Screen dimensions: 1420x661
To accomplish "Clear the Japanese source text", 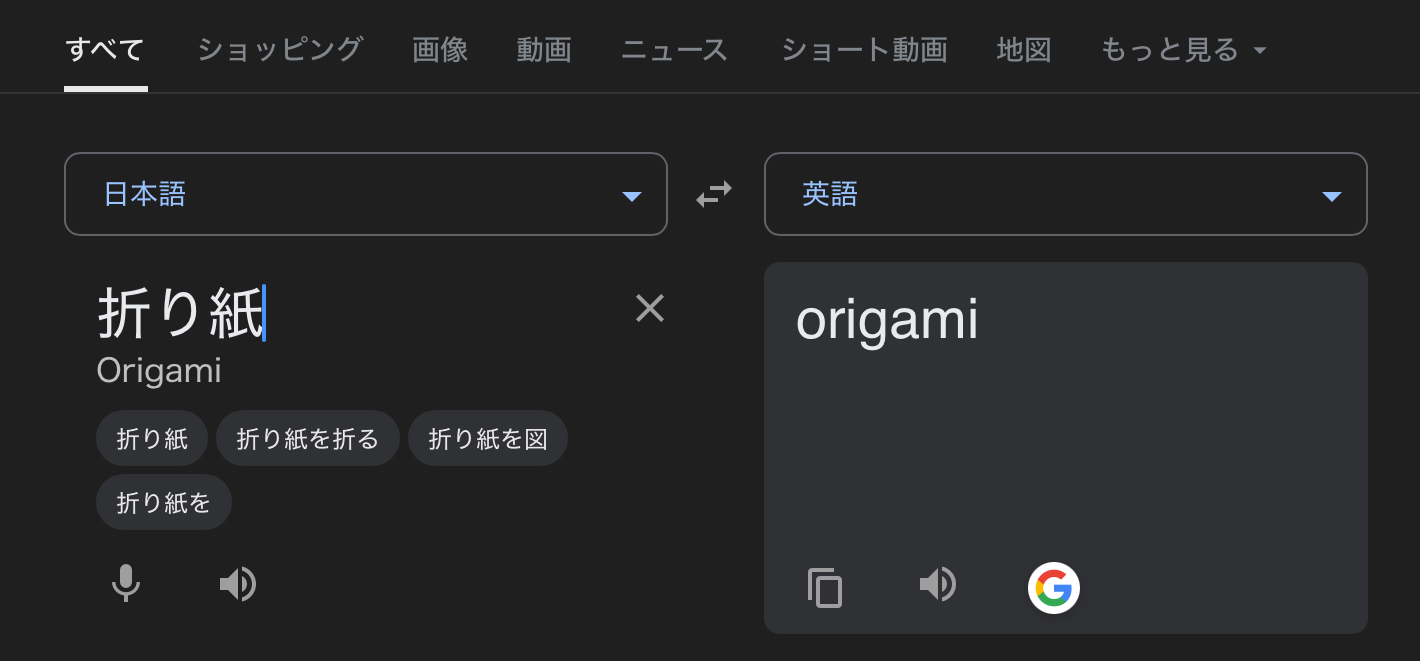I will pos(650,309).
